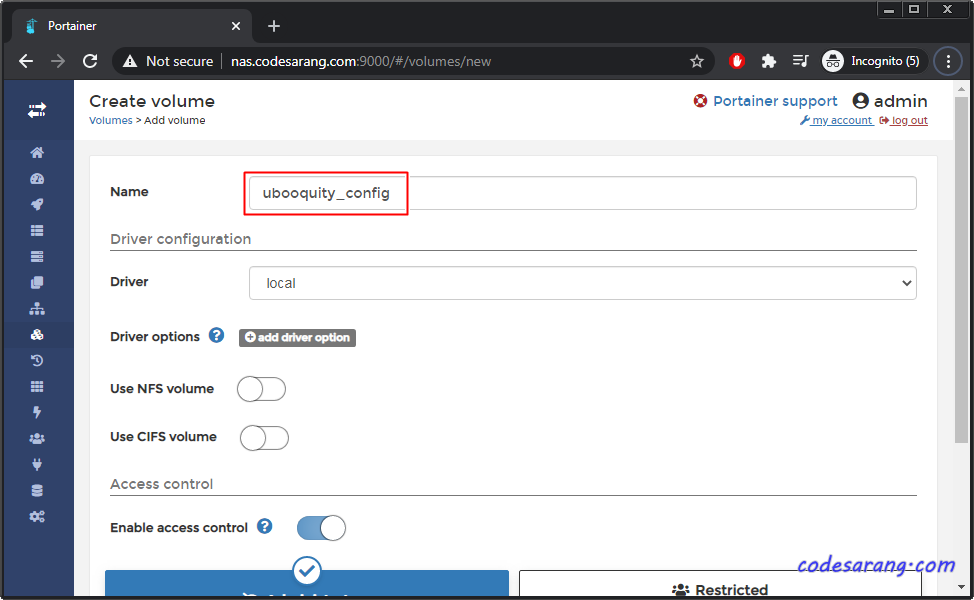Click Enable access control help icon
Viewport: 974px width, 600px height.
[x=265, y=527]
